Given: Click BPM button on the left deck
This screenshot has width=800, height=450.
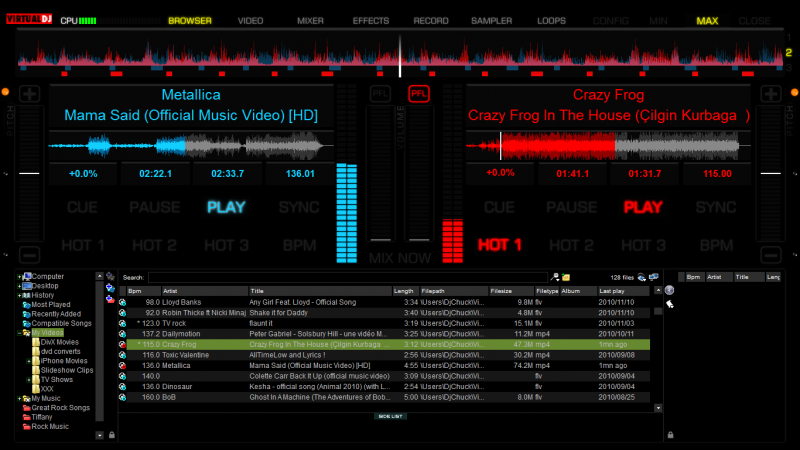Looking at the screenshot, I should [x=299, y=245].
